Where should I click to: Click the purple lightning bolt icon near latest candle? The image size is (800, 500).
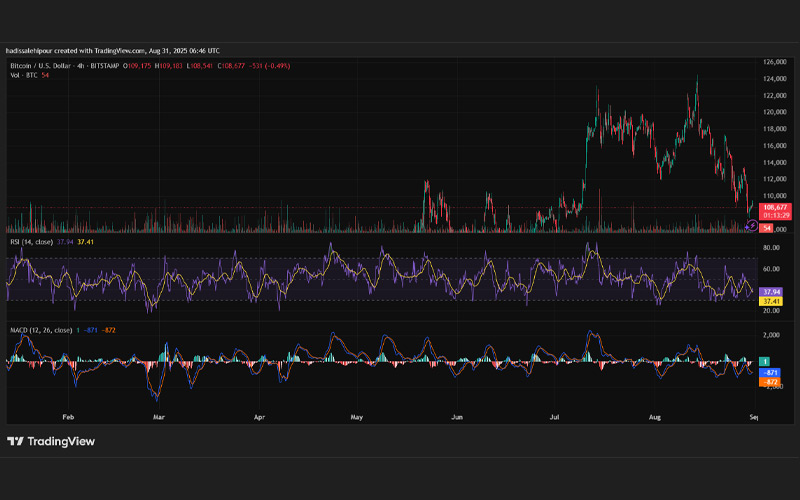click(x=752, y=225)
